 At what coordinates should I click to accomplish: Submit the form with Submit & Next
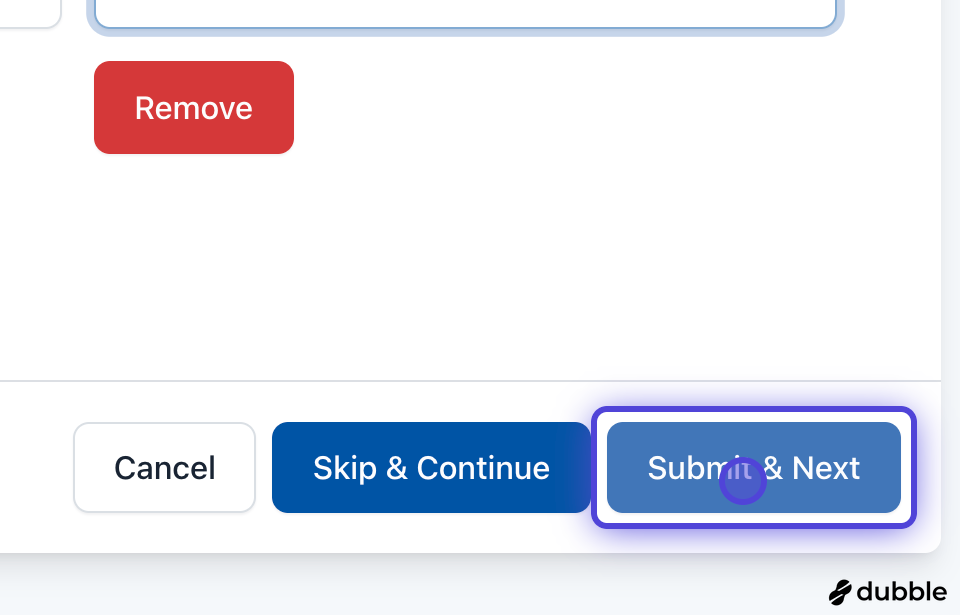[x=753, y=468]
